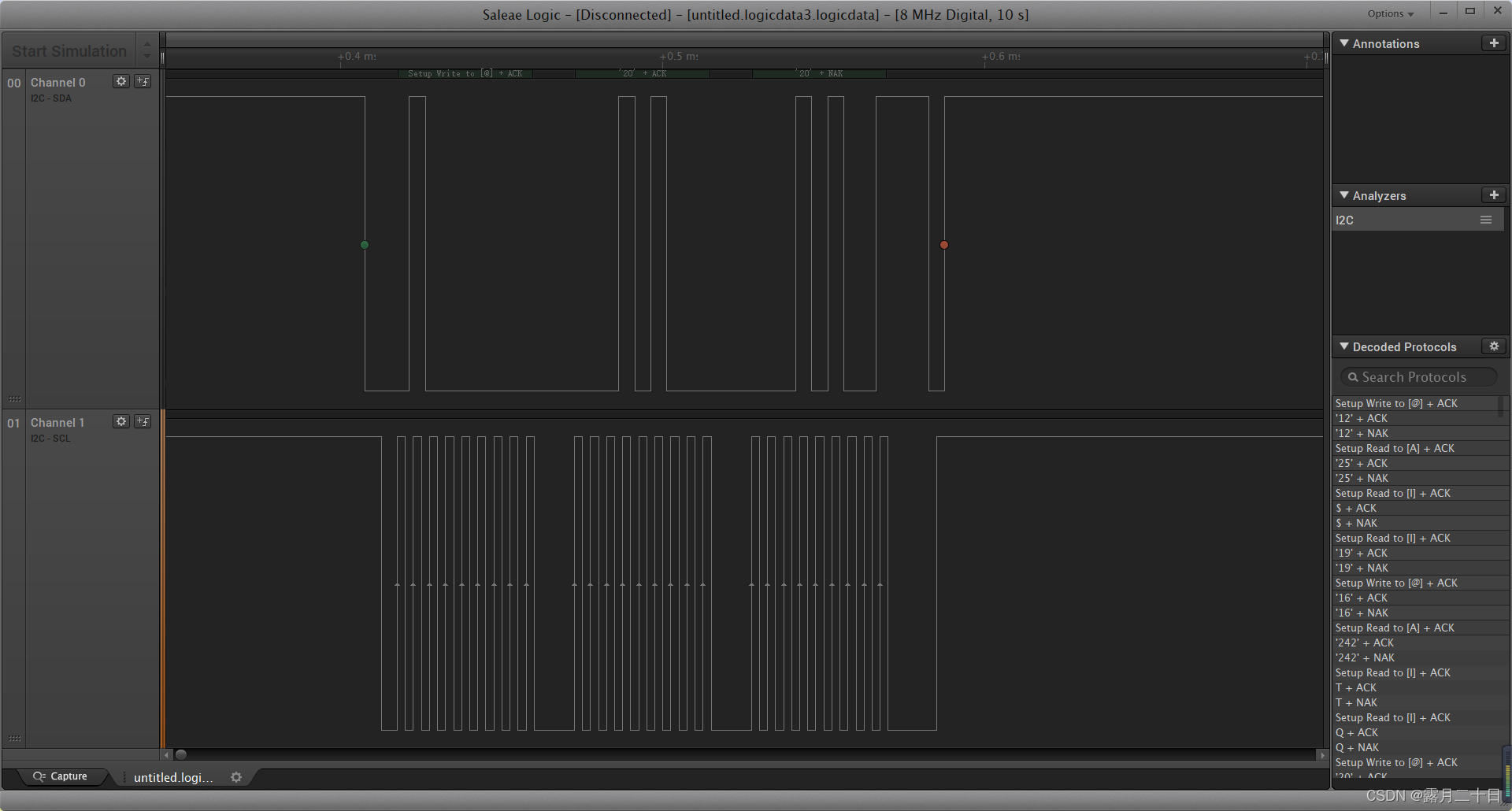Select Channel 1 label
This screenshot has height=811, width=1512.
[x=57, y=423]
